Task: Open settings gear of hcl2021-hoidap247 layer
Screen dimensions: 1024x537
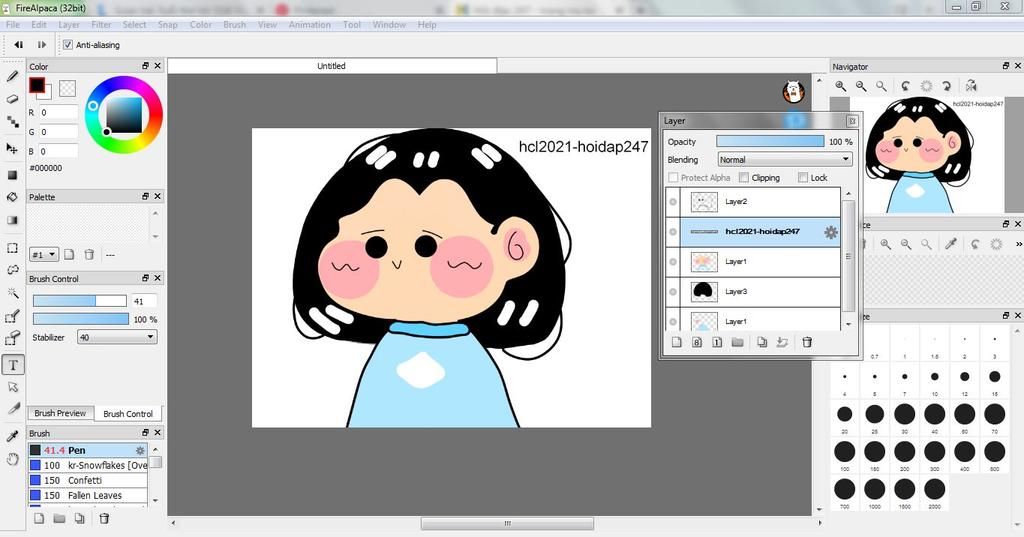Action: pos(831,232)
